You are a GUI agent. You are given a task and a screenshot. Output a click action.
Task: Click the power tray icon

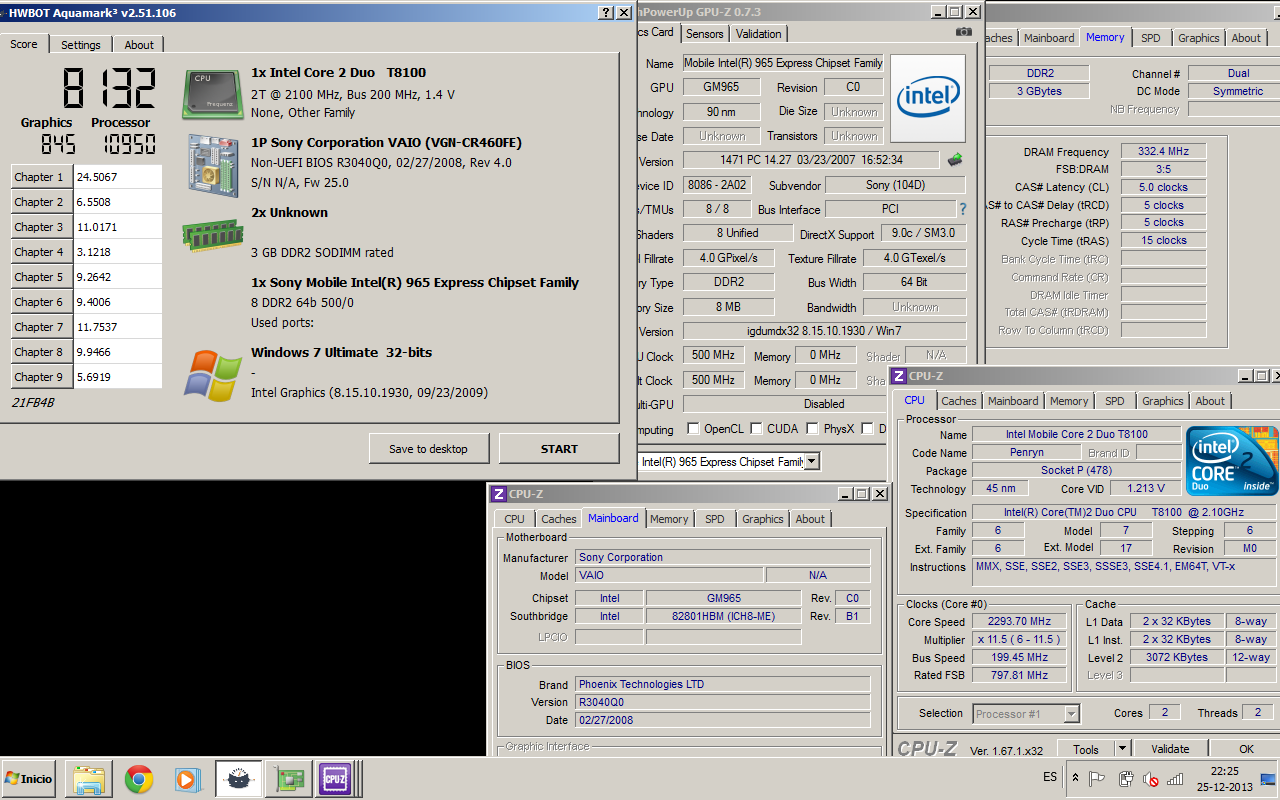point(1125,778)
